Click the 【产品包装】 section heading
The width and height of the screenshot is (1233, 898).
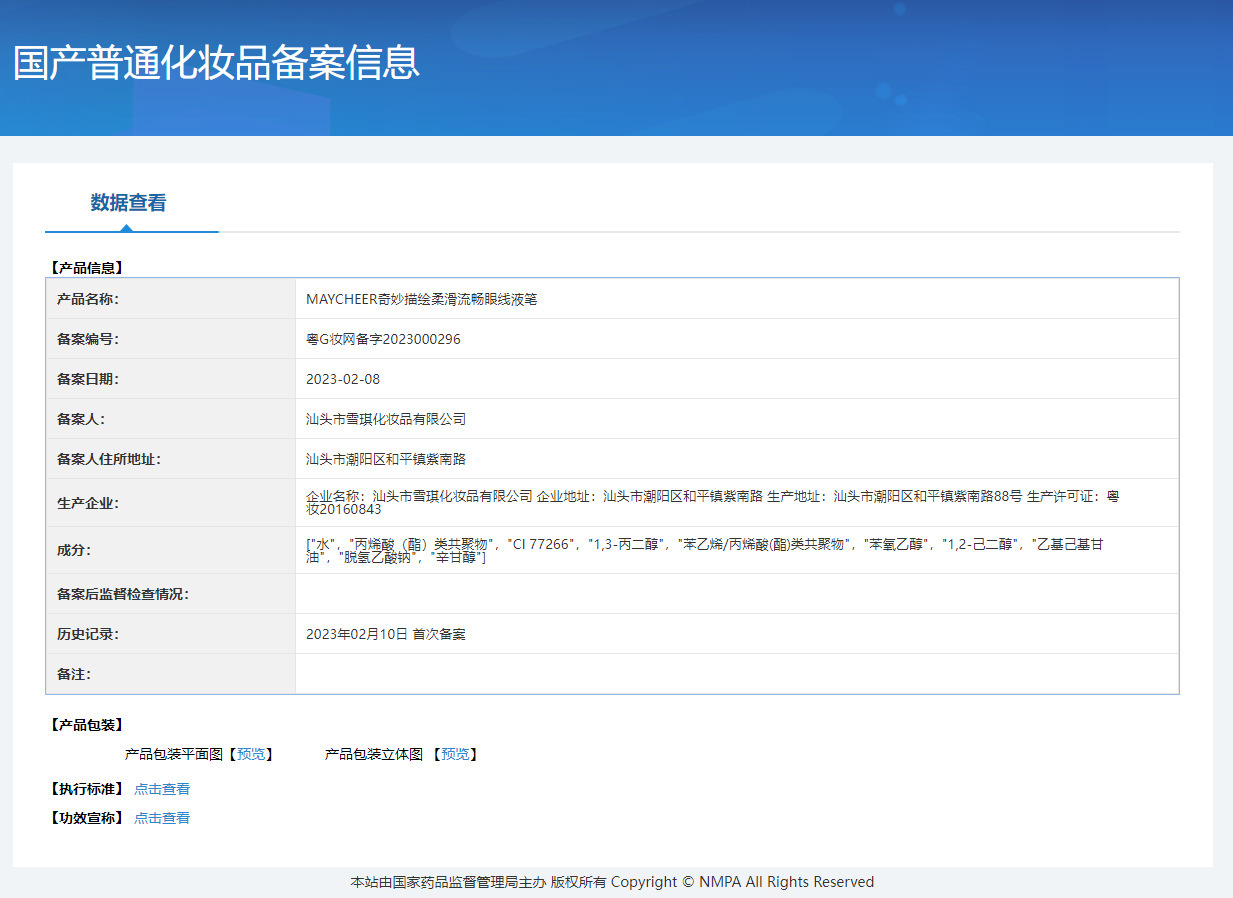[85, 725]
